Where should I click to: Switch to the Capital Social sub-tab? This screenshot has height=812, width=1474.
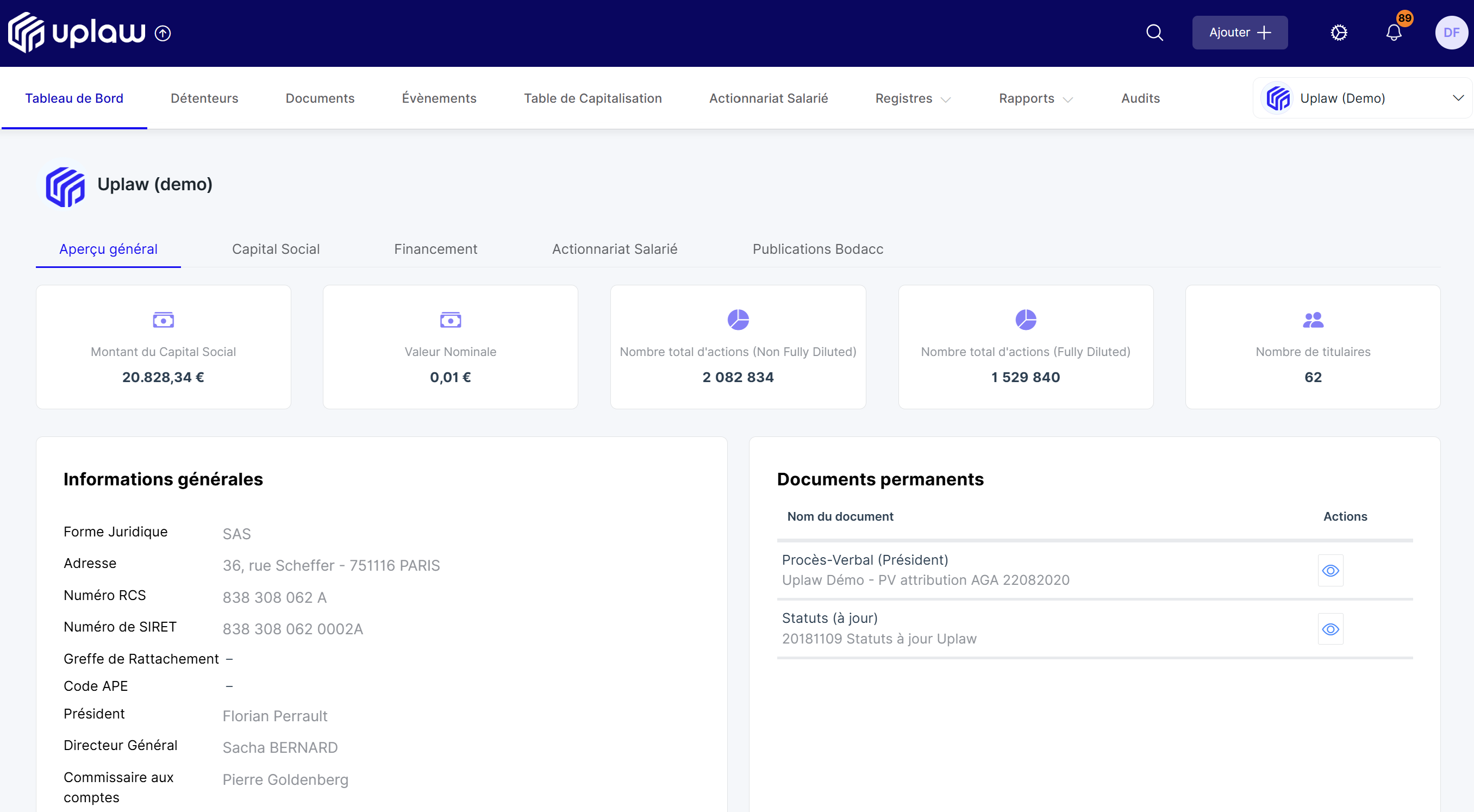tap(276, 249)
